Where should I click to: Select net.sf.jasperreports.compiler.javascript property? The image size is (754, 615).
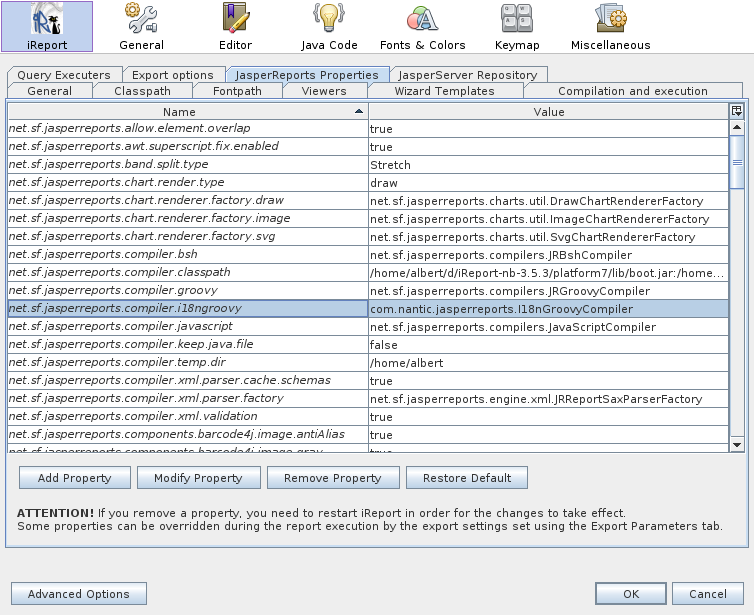click(x=188, y=326)
